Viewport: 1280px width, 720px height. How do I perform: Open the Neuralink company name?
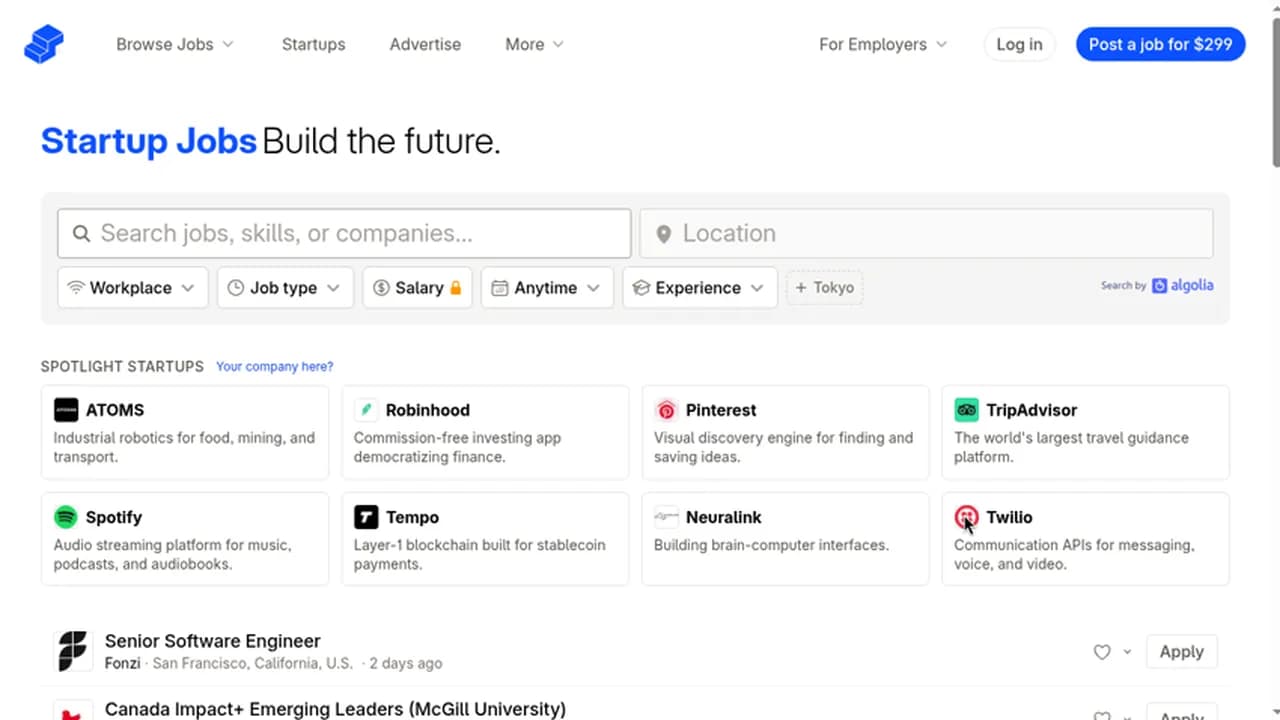(x=724, y=517)
